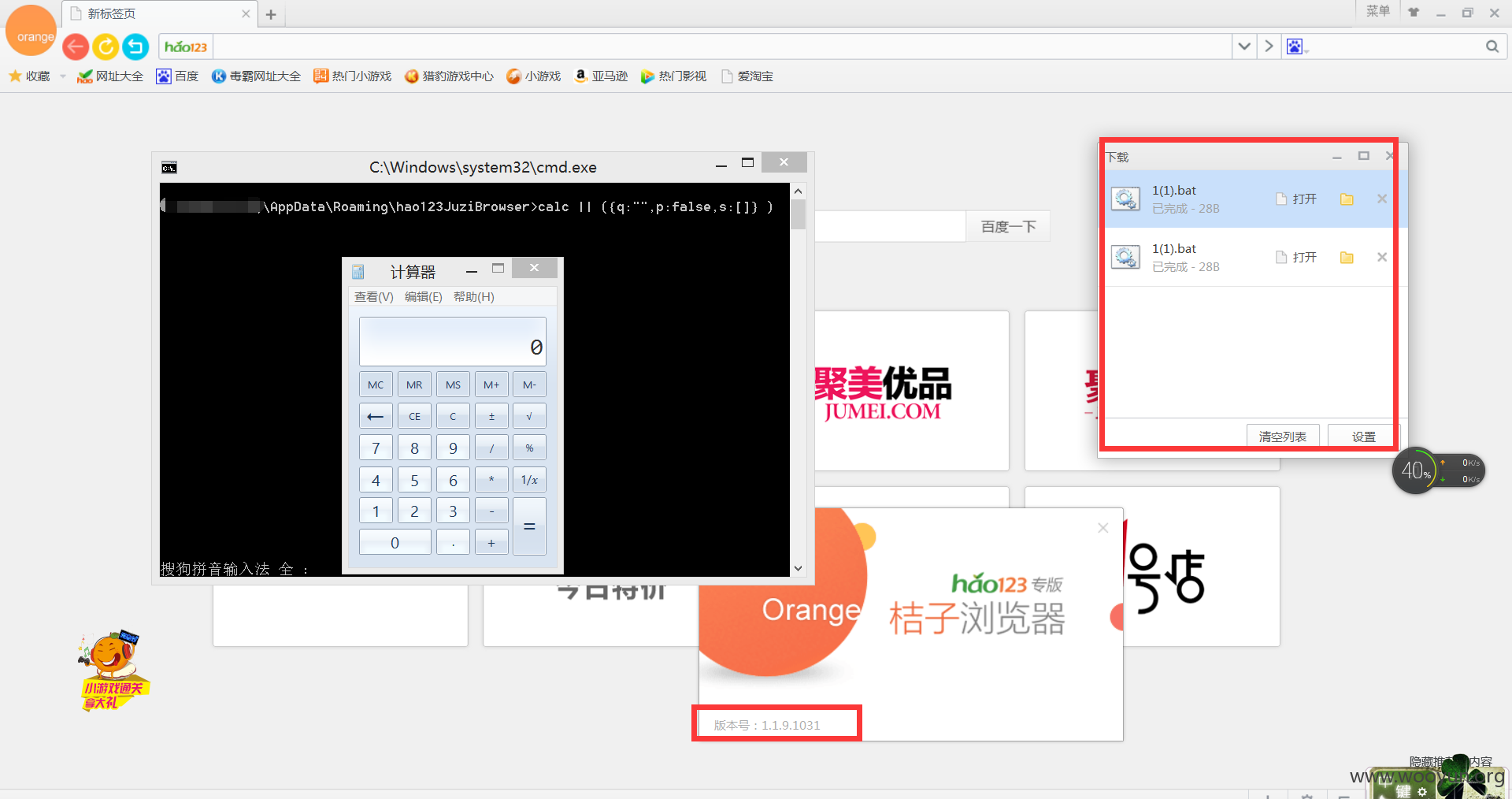Click calculator digit 0 button
This screenshot has height=799, width=1512.
[395, 542]
